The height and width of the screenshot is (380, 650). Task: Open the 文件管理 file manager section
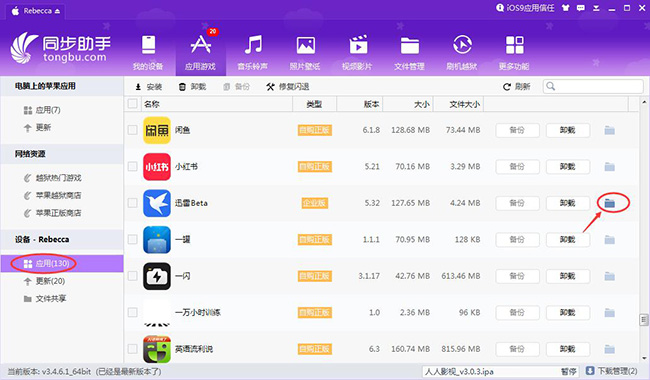tap(410, 53)
